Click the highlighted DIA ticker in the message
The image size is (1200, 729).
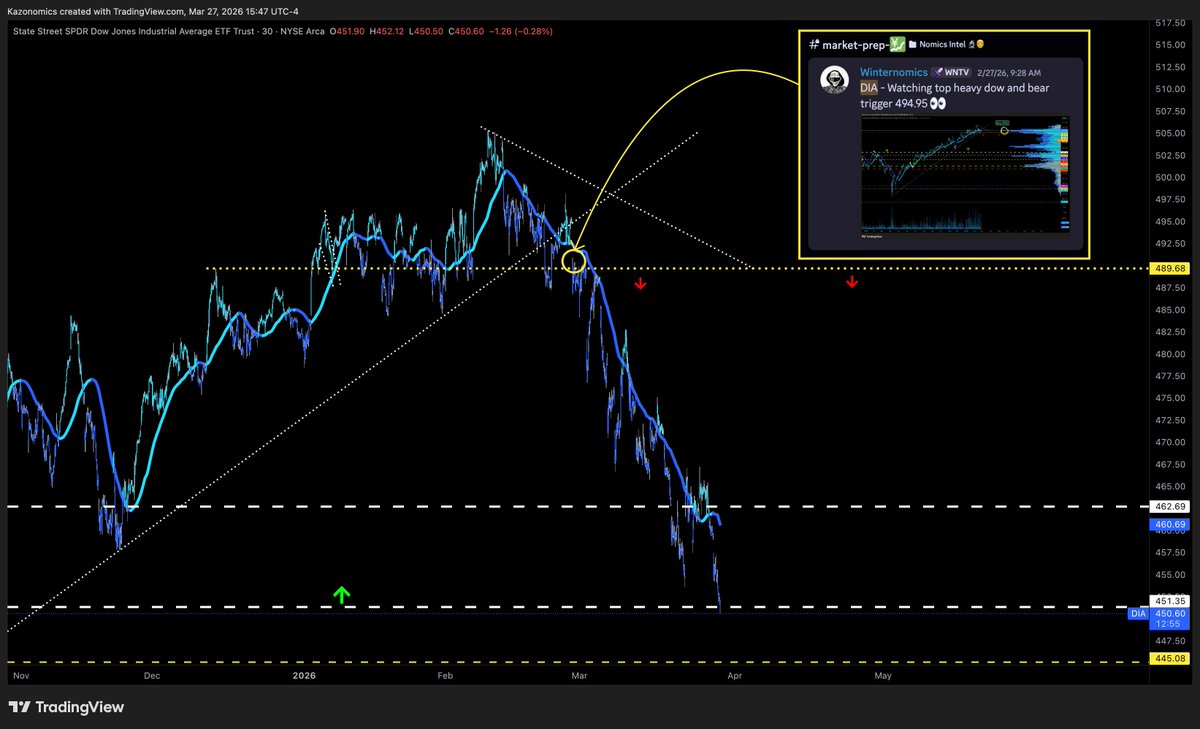pyautogui.click(x=869, y=88)
